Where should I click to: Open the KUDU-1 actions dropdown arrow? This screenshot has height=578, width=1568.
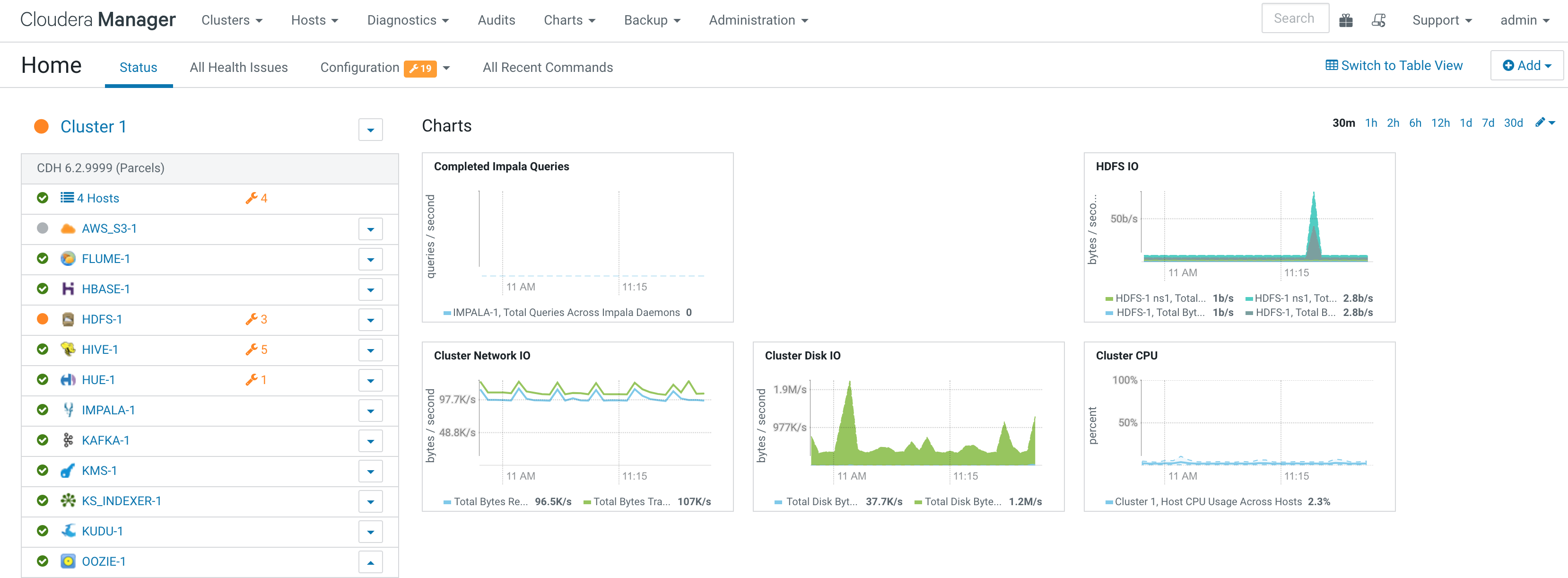[x=370, y=532]
